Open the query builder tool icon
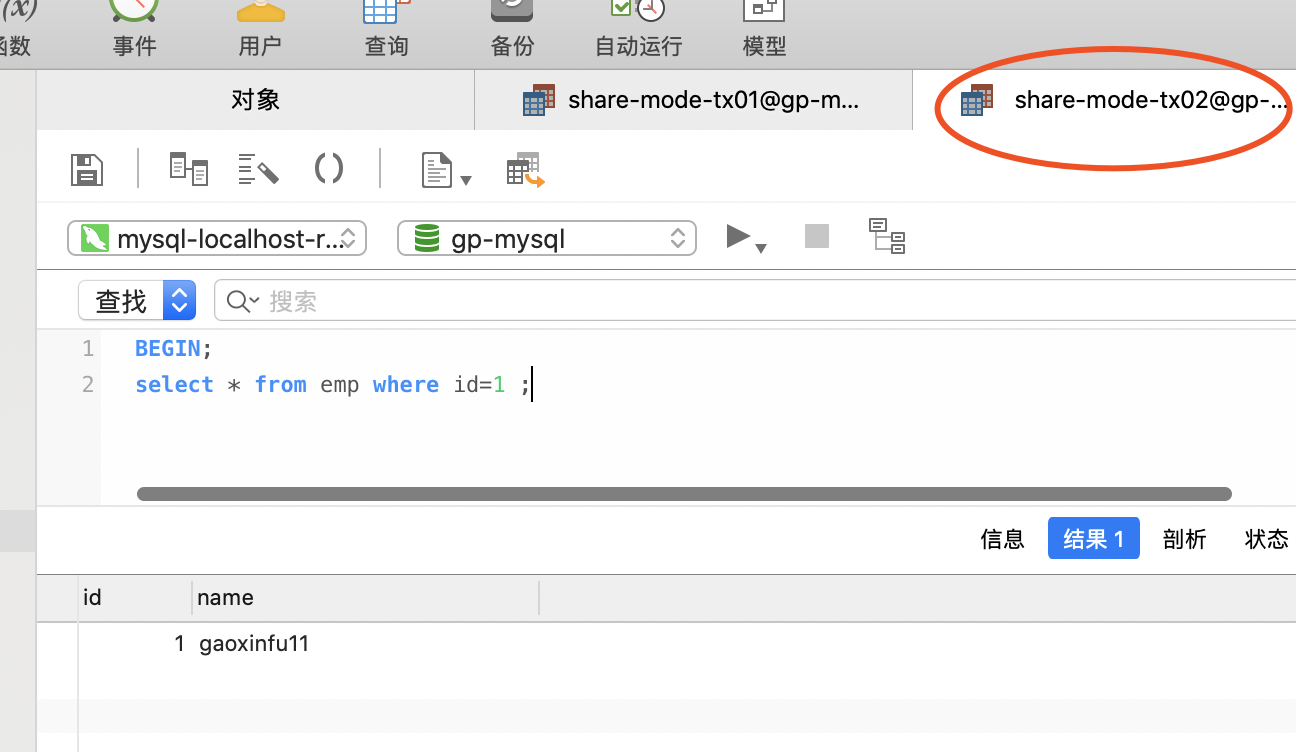 tap(188, 169)
